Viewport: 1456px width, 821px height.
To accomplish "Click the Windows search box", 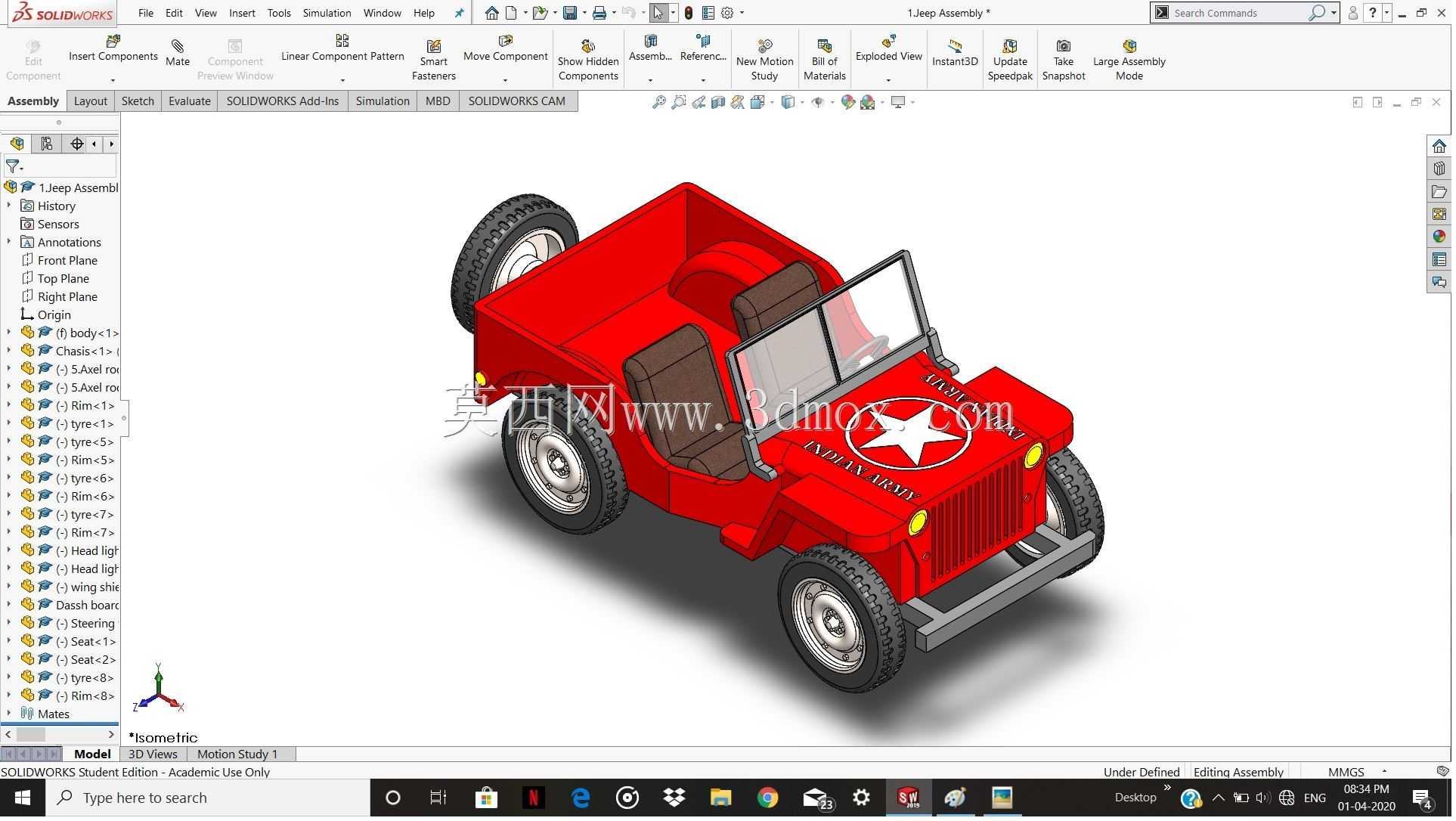I will pyautogui.click(x=208, y=798).
